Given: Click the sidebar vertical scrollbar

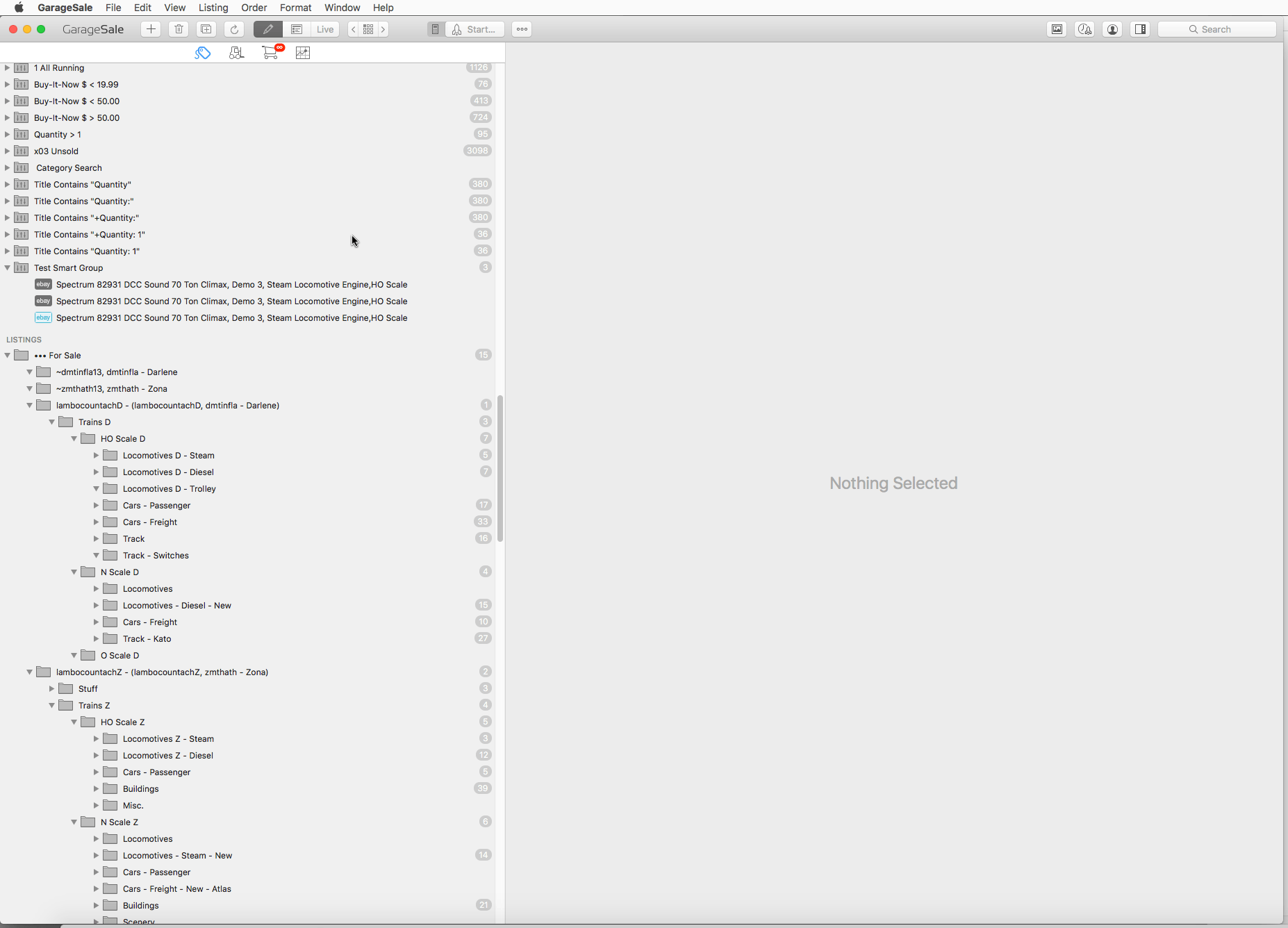Looking at the screenshot, I should [500, 468].
